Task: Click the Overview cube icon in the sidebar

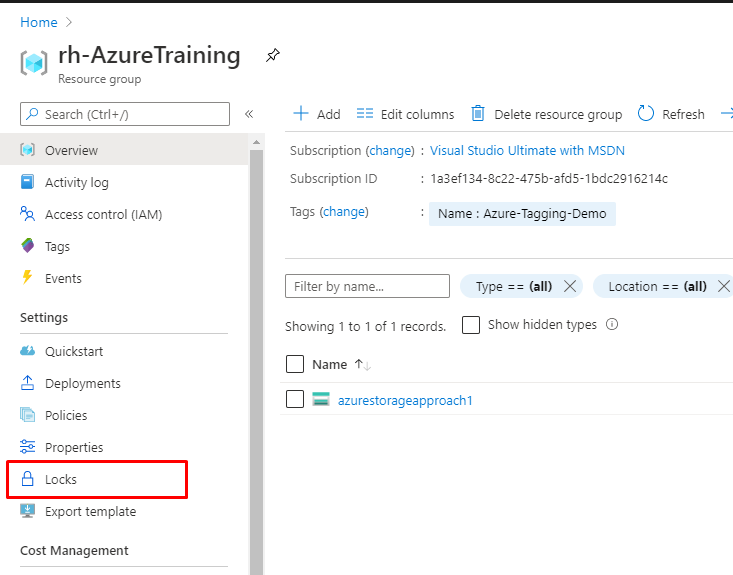Action: point(28,150)
